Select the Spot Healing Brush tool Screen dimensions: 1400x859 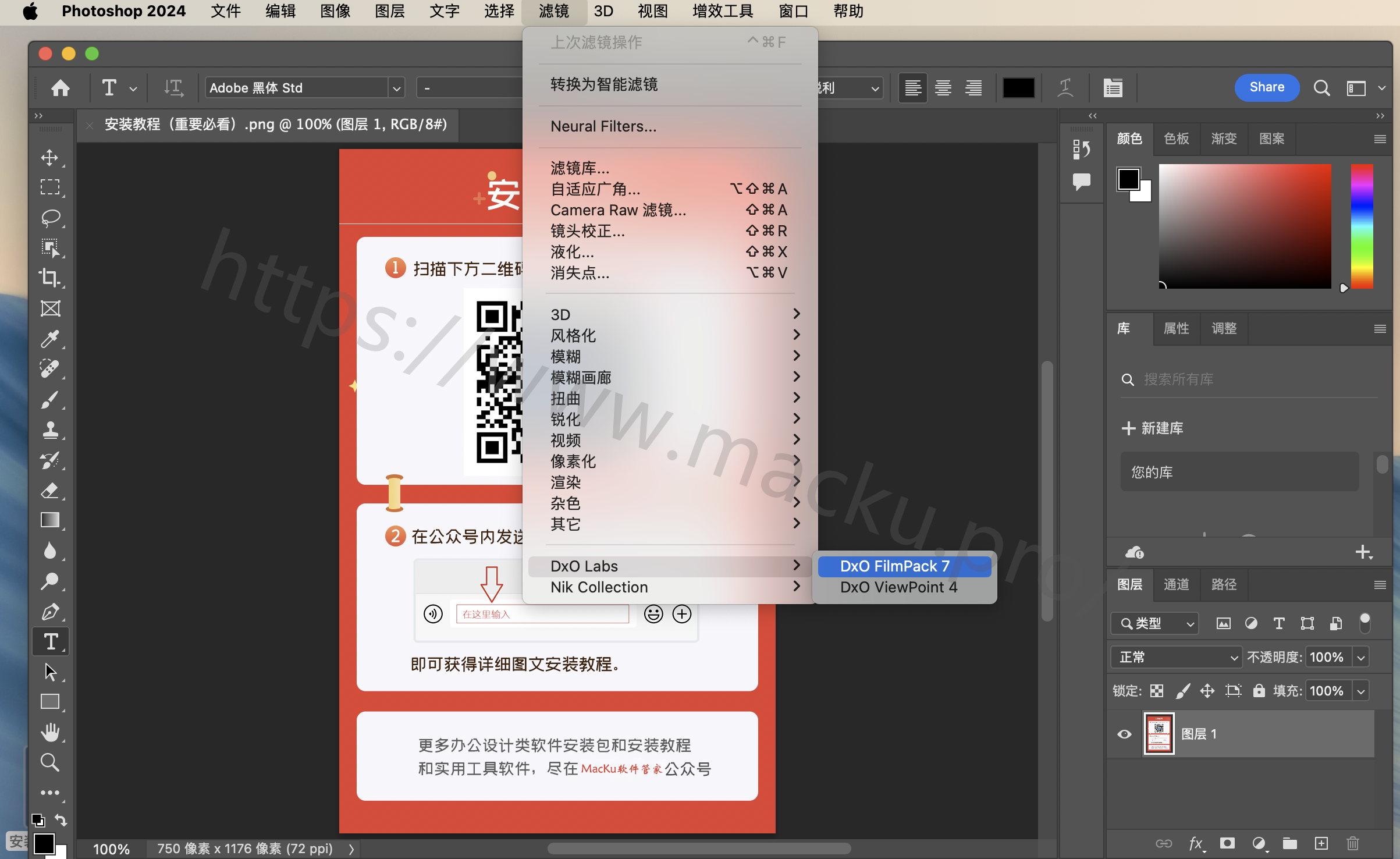(50, 369)
